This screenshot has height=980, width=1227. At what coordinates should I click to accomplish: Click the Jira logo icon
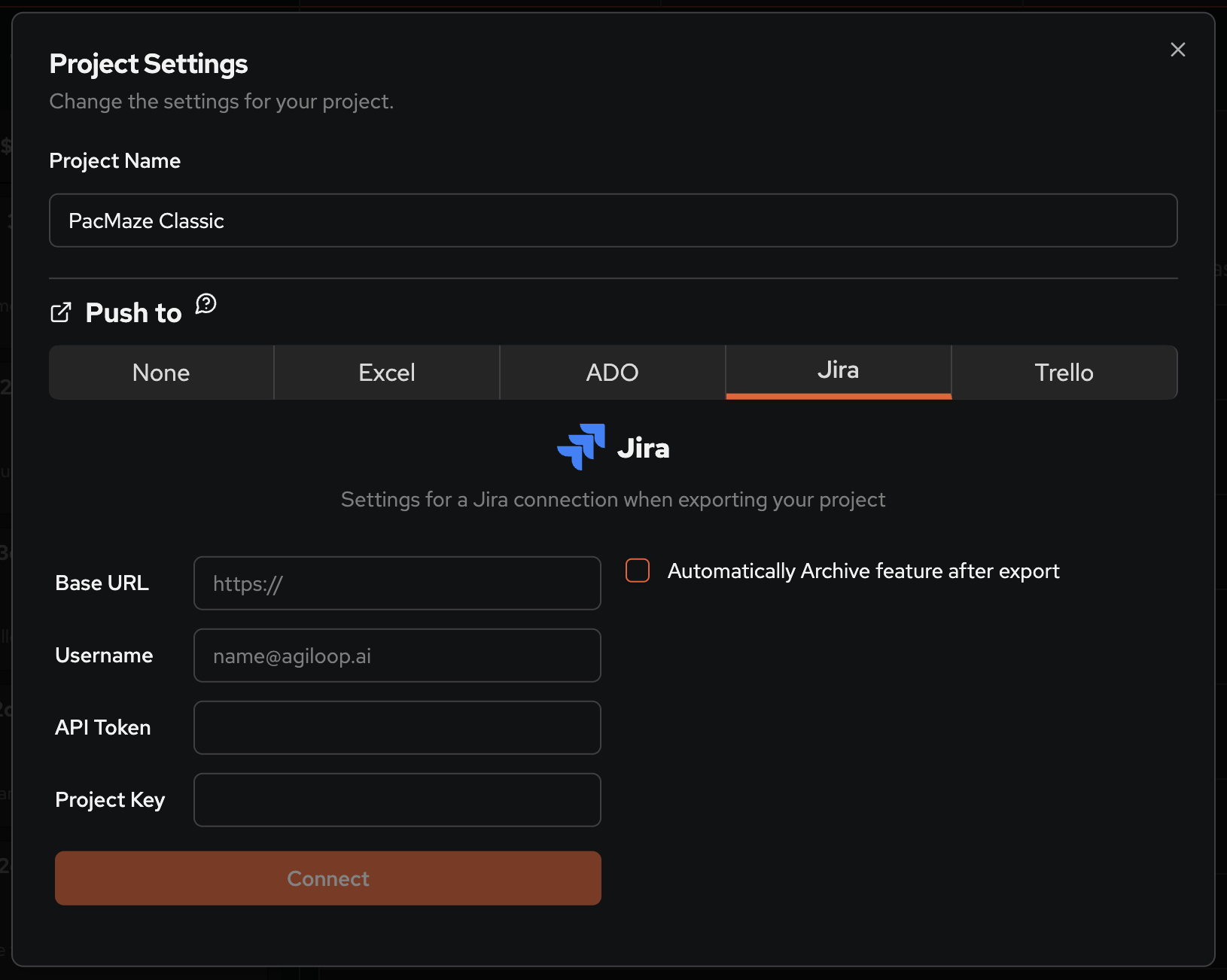[581, 447]
